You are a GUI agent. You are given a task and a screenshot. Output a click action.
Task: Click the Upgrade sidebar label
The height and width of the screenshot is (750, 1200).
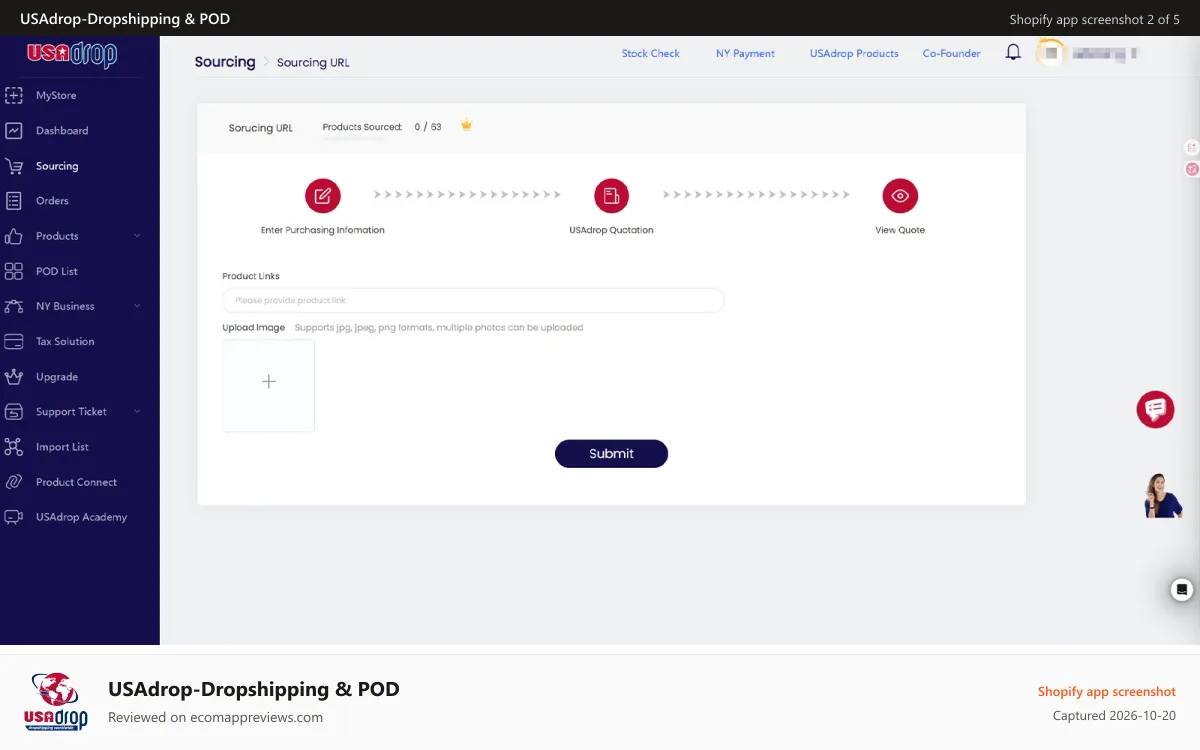pos(57,377)
